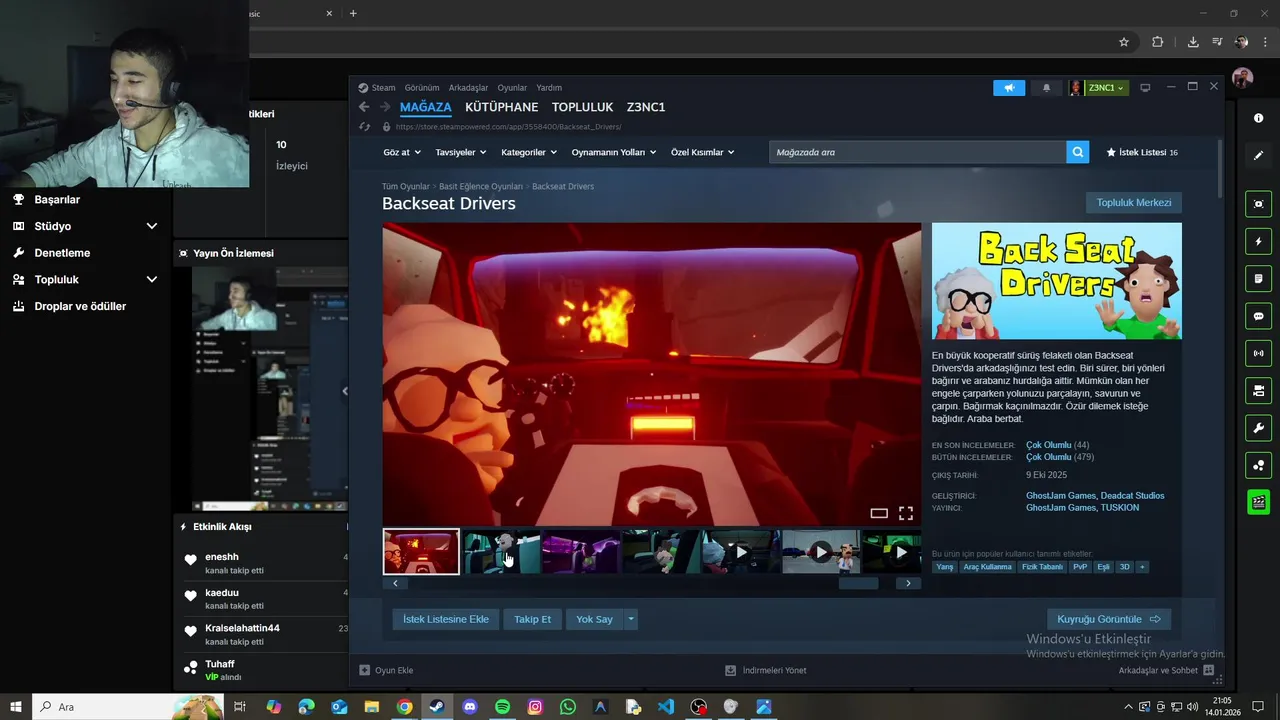
Task: Expand the Özel Kısımlar dropdown
Action: coord(702,152)
